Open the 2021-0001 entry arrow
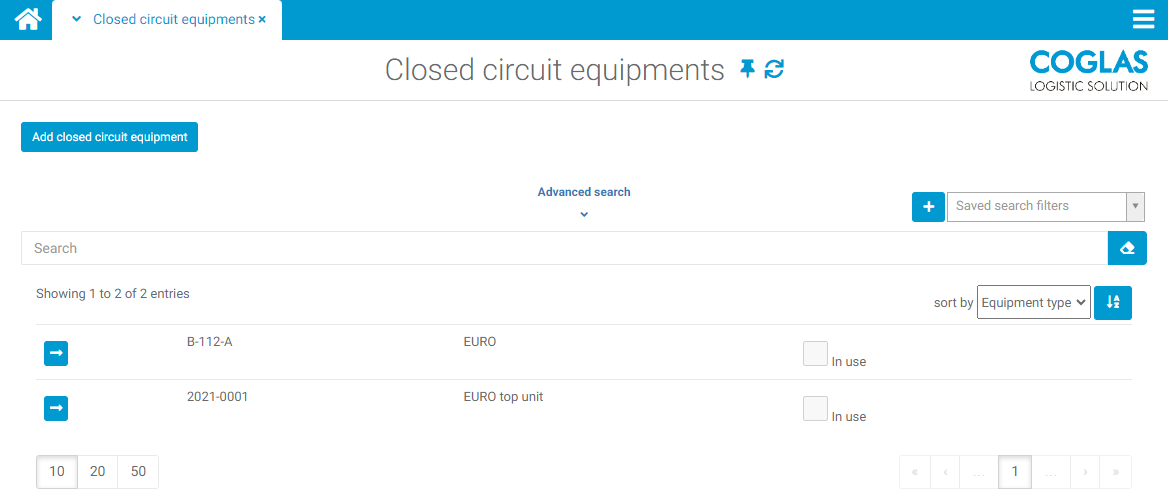 tap(56, 408)
